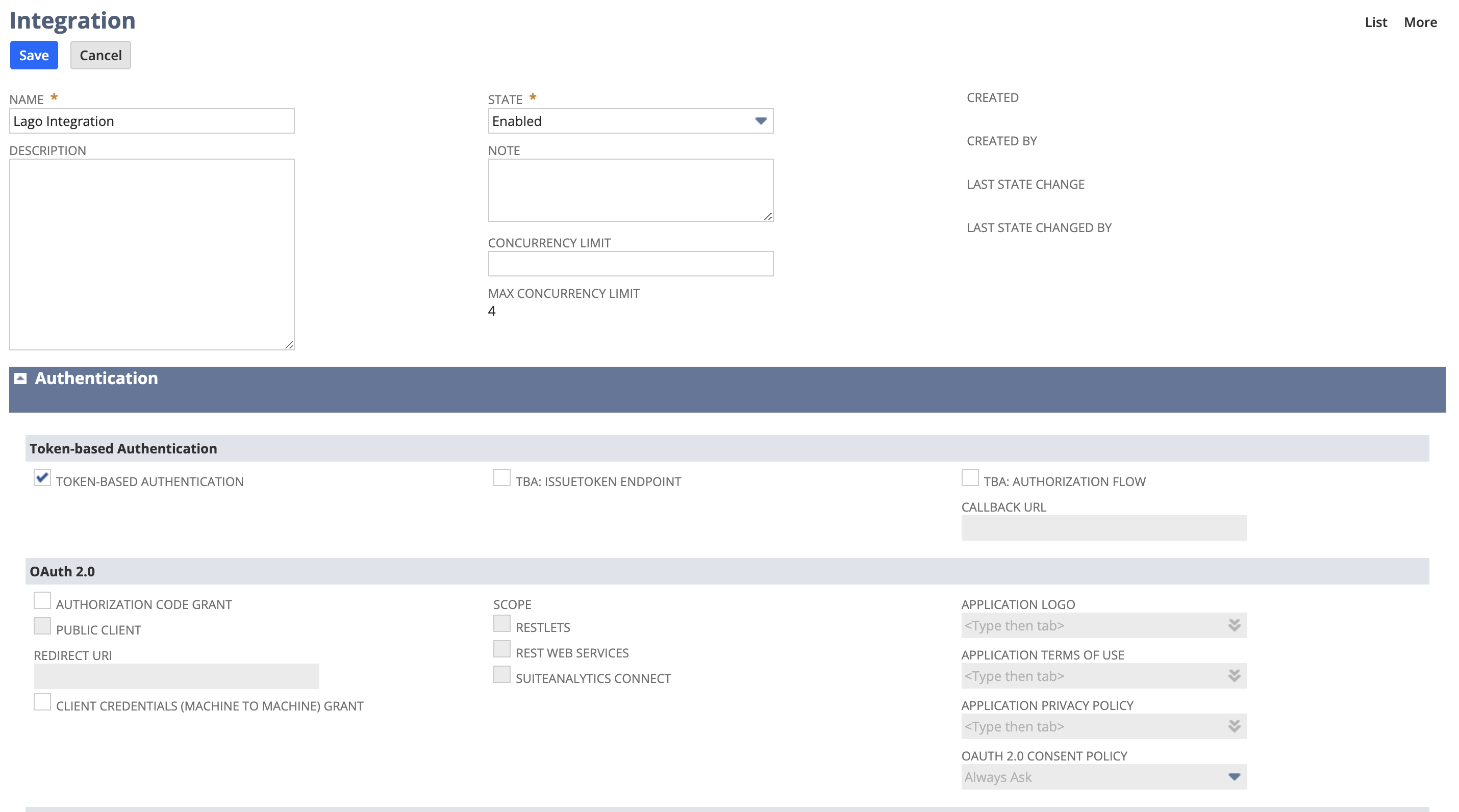Click the Token-based Authentication subheading

(x=123, y=448)
